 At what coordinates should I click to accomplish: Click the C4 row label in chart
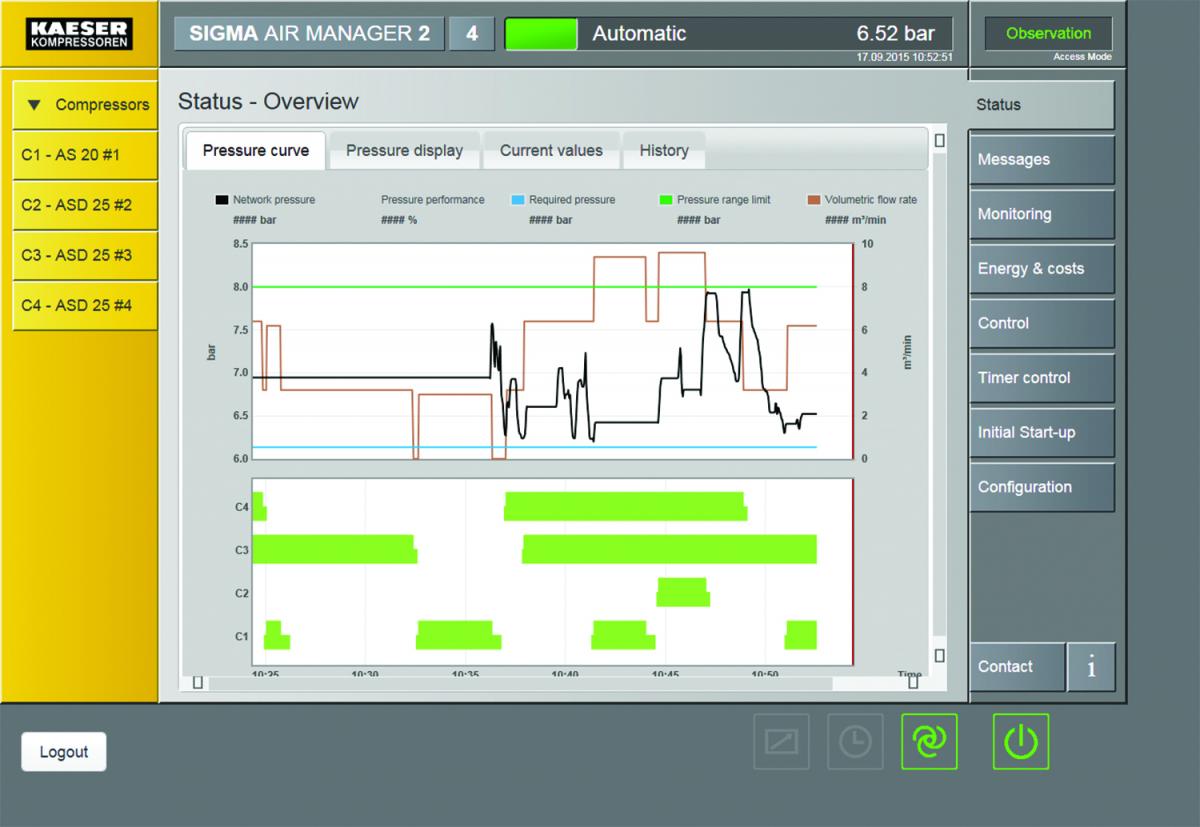pyautogui.click(x=241, y=507)
